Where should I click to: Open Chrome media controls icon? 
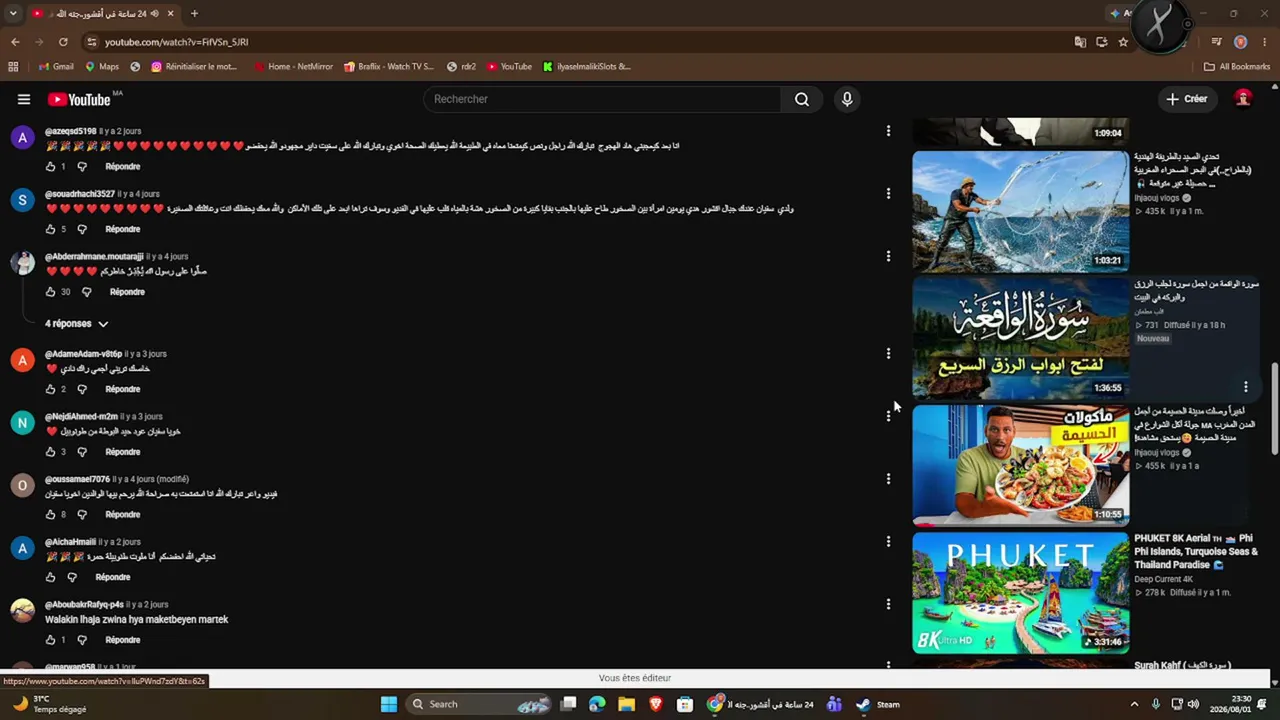1216,42
